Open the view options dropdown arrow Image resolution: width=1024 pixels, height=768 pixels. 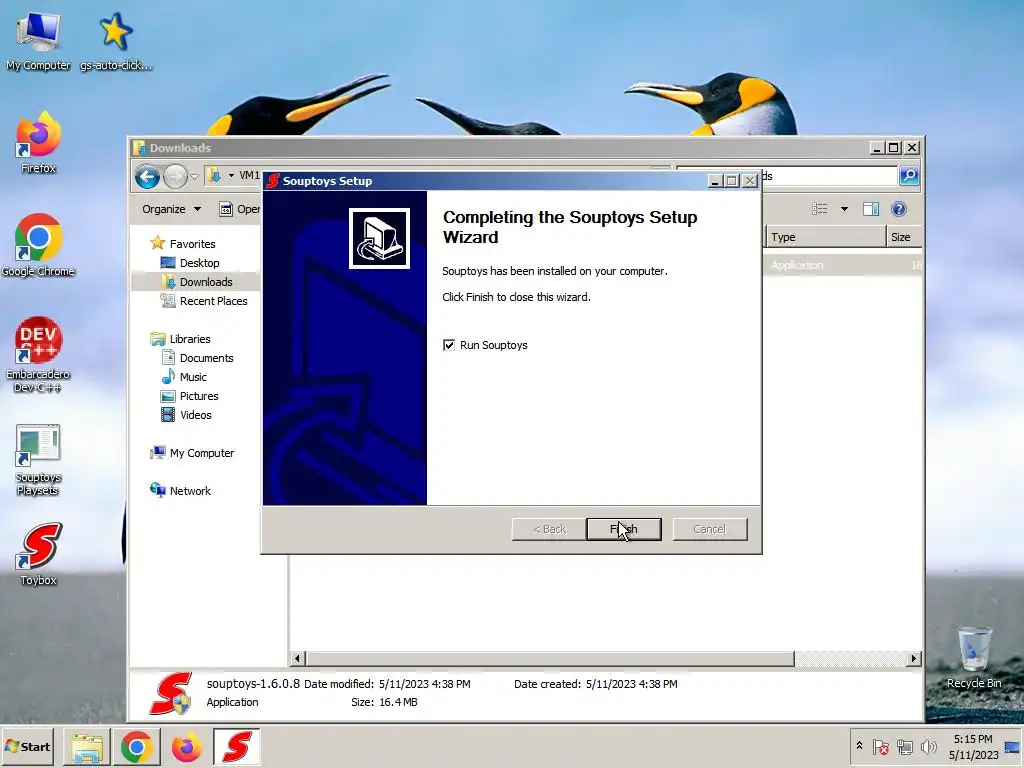(844, 209)
